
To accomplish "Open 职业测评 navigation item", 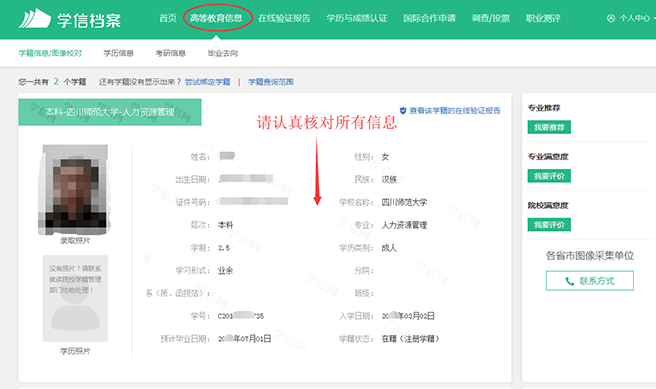I will click(543, 18).
